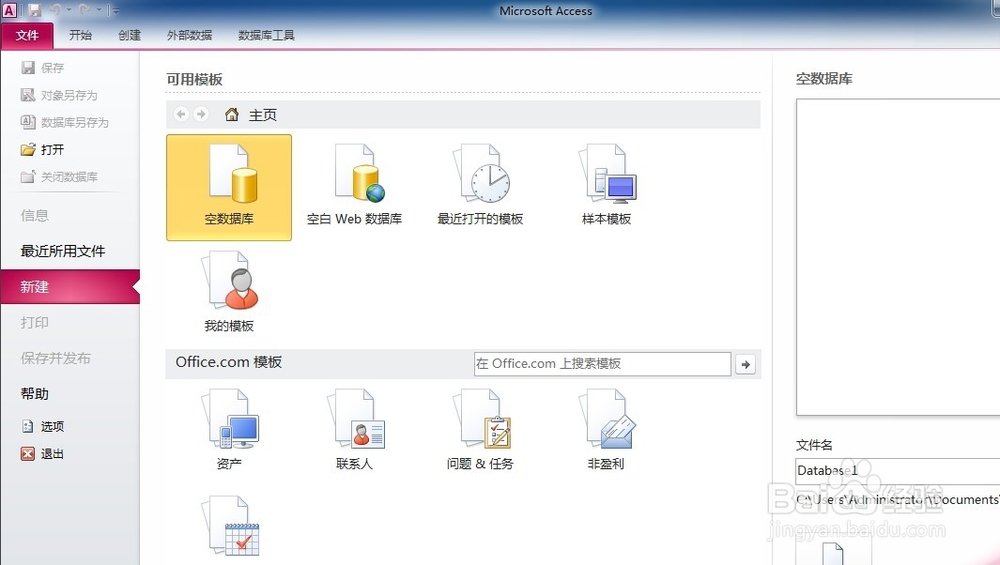Go forward with the right navigation arrow
The width and height of the screenshot is (1000, 565).
pyautogui.click(x=201, y=114)
